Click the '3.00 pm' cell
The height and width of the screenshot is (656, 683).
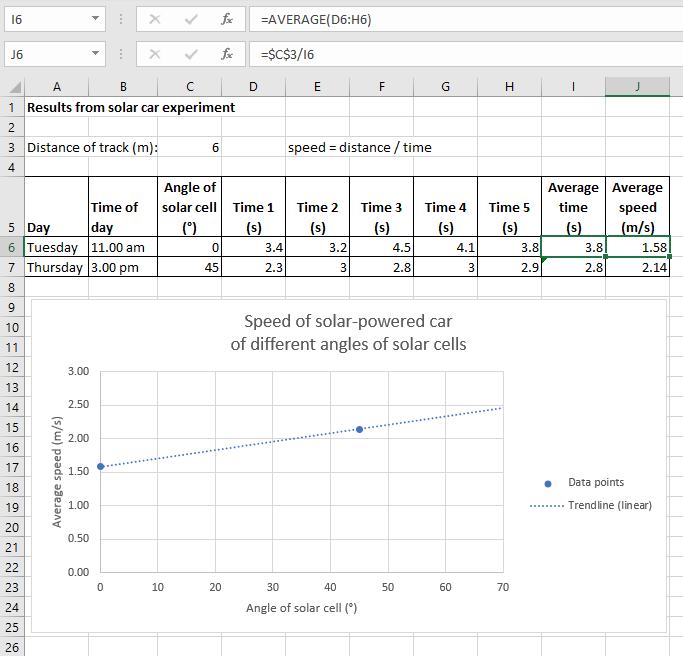tap(123, 267)
